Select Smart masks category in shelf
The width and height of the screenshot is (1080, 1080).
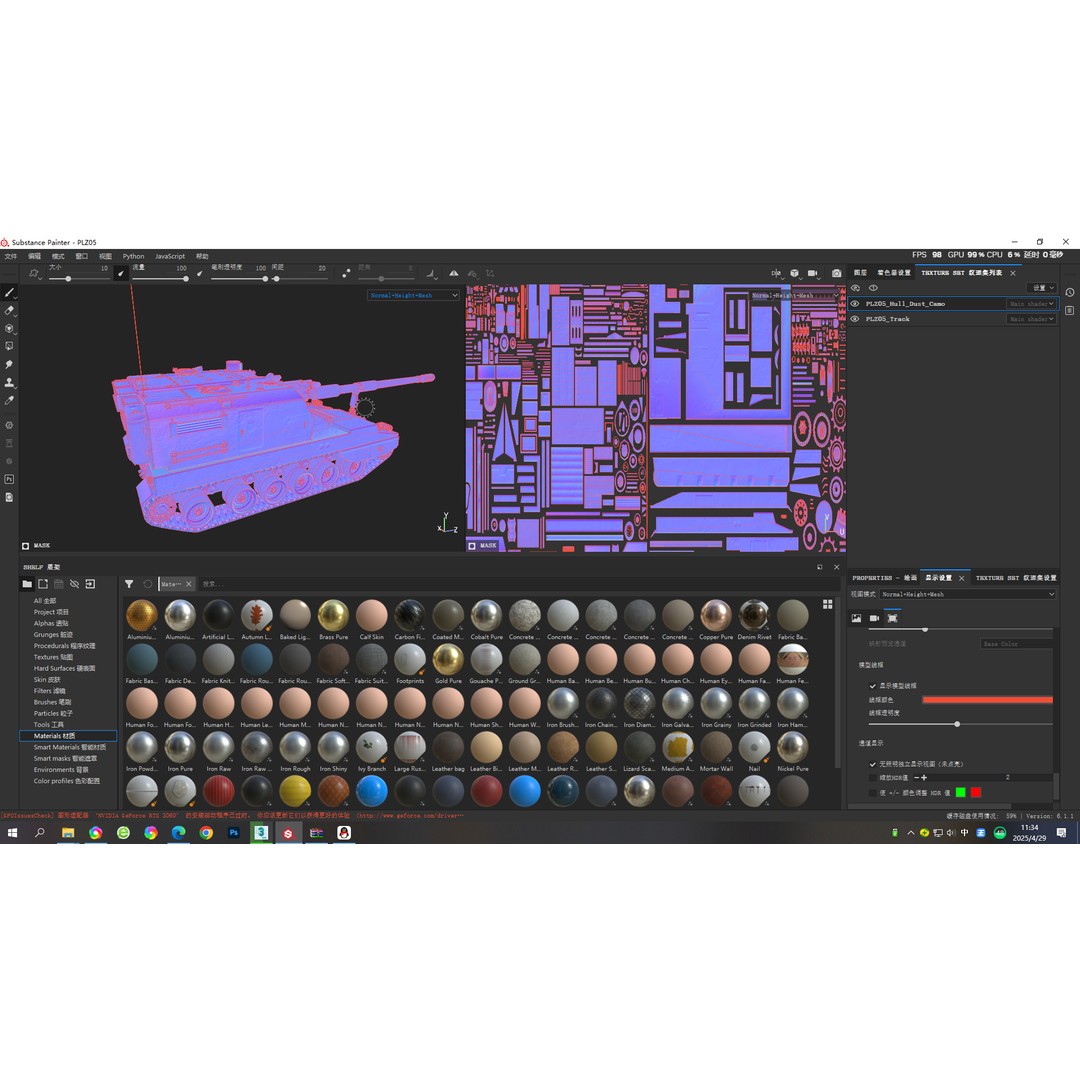click(65, 758)
